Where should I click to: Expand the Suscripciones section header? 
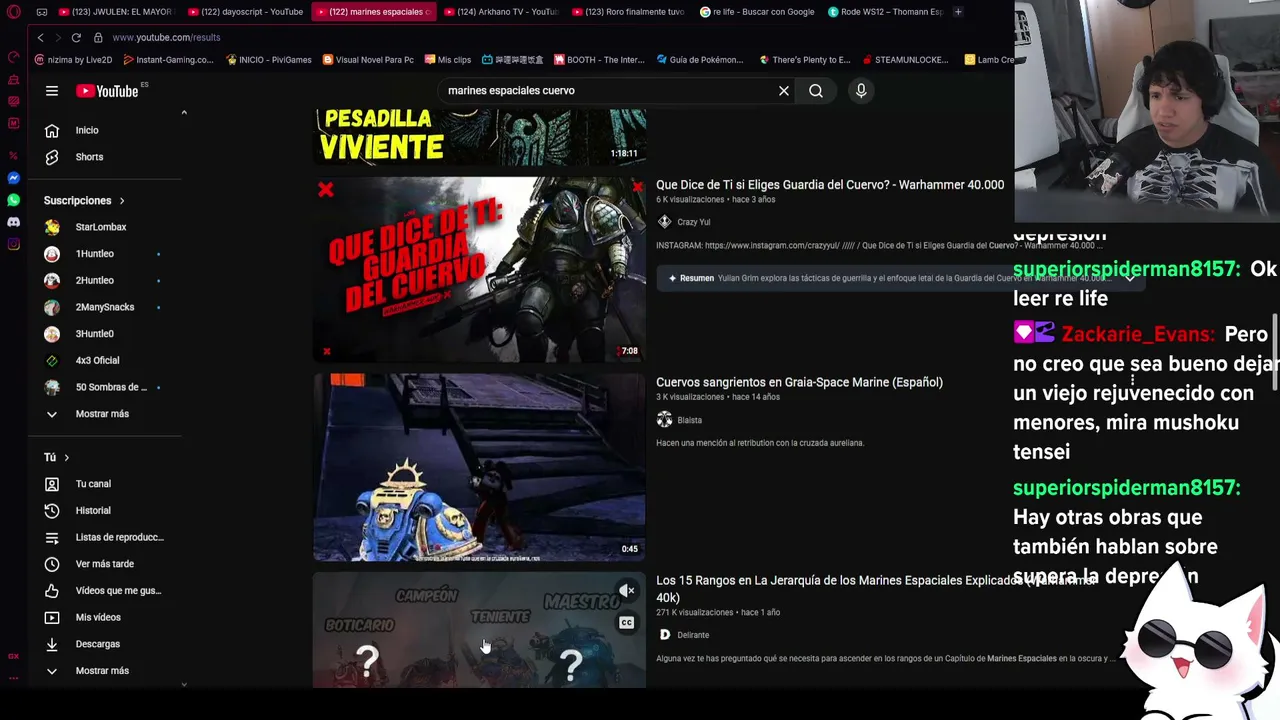85,201
